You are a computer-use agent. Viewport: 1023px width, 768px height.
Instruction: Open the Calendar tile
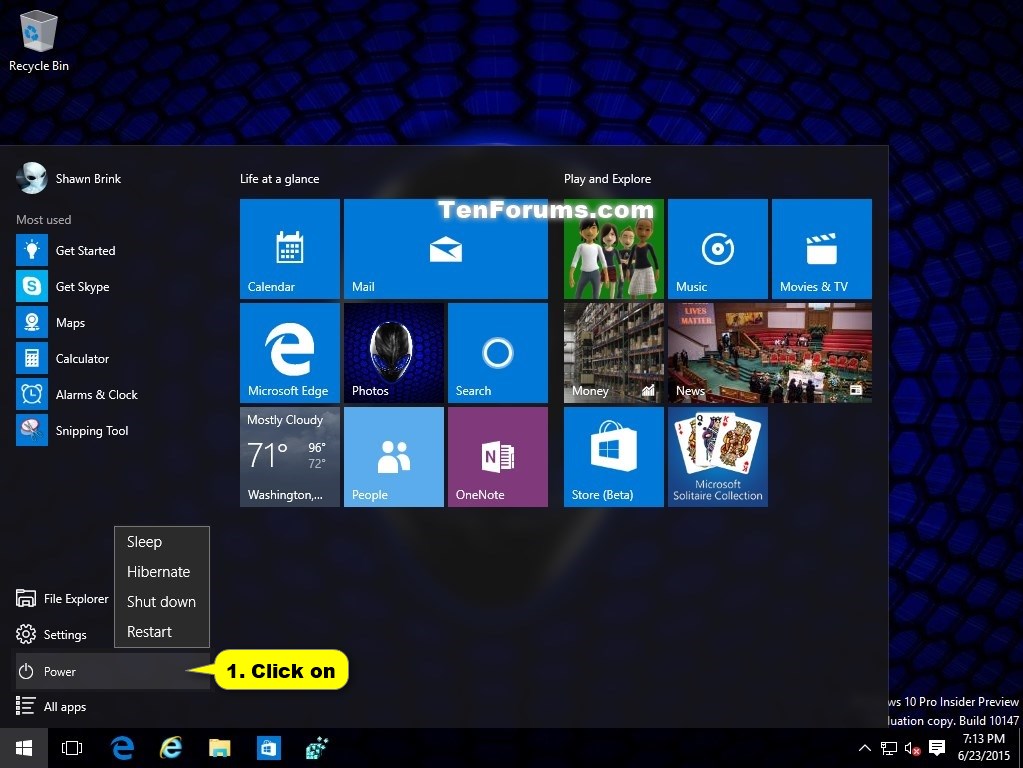coord(289,248)
